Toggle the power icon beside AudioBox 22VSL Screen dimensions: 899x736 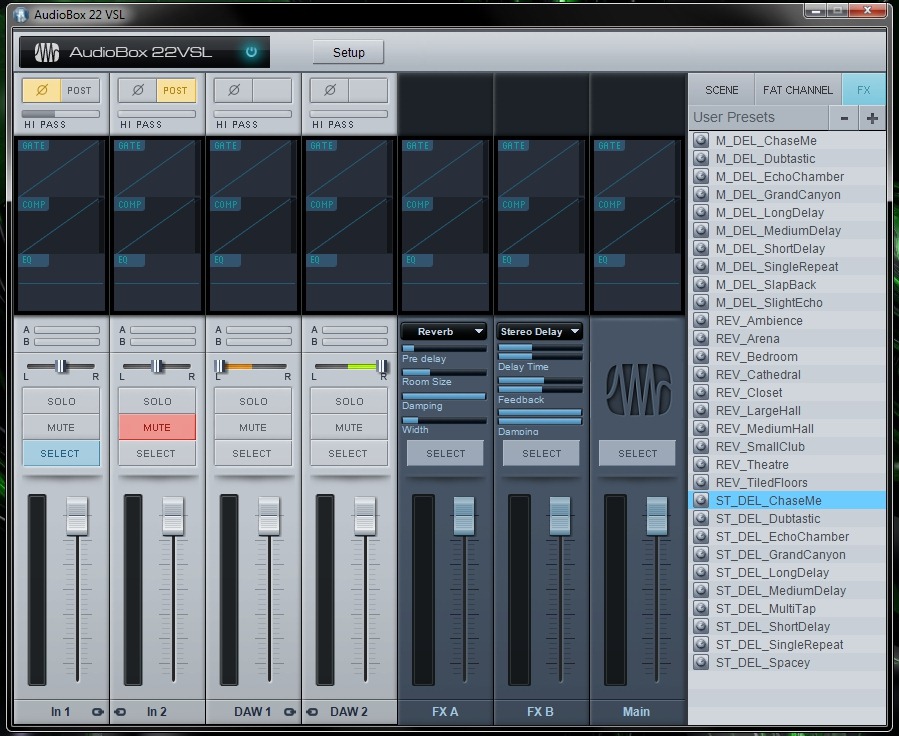[x=251, y=52]
